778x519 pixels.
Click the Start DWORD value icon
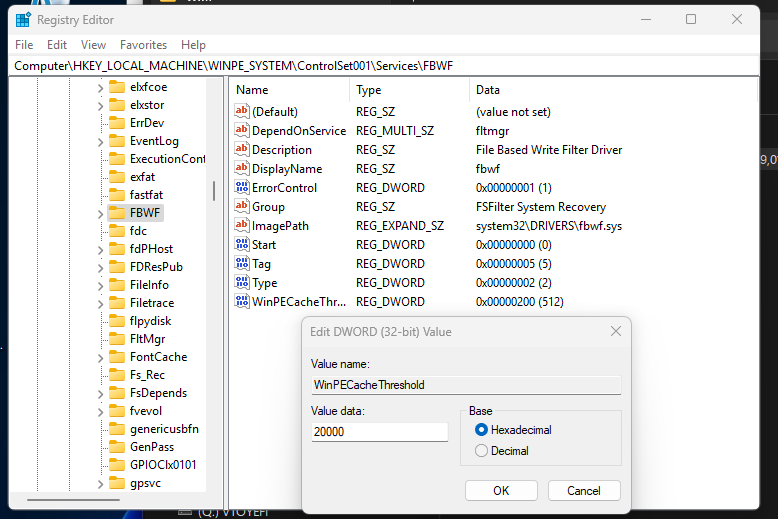pos(242,244)
